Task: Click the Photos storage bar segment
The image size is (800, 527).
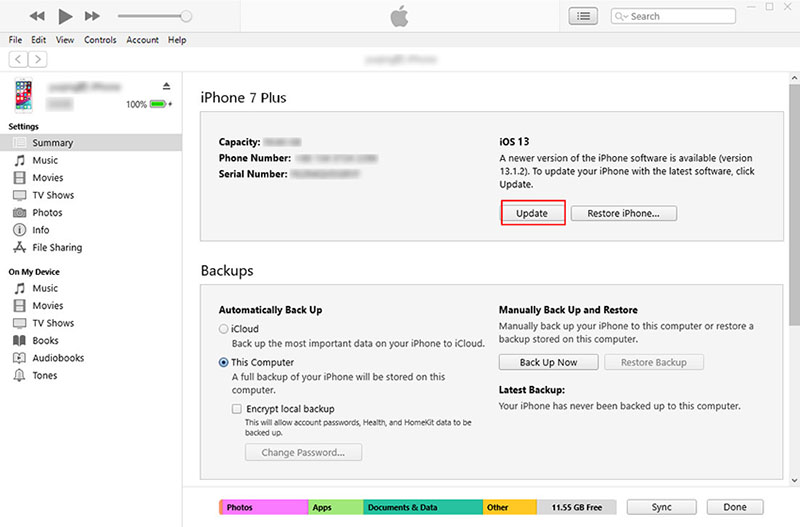Action: [x=264, y=507]
